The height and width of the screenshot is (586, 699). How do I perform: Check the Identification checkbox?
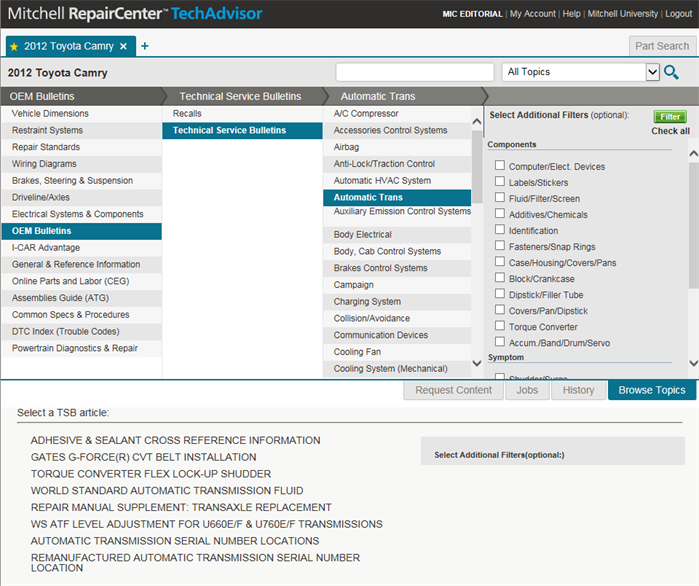coord(500,229)
